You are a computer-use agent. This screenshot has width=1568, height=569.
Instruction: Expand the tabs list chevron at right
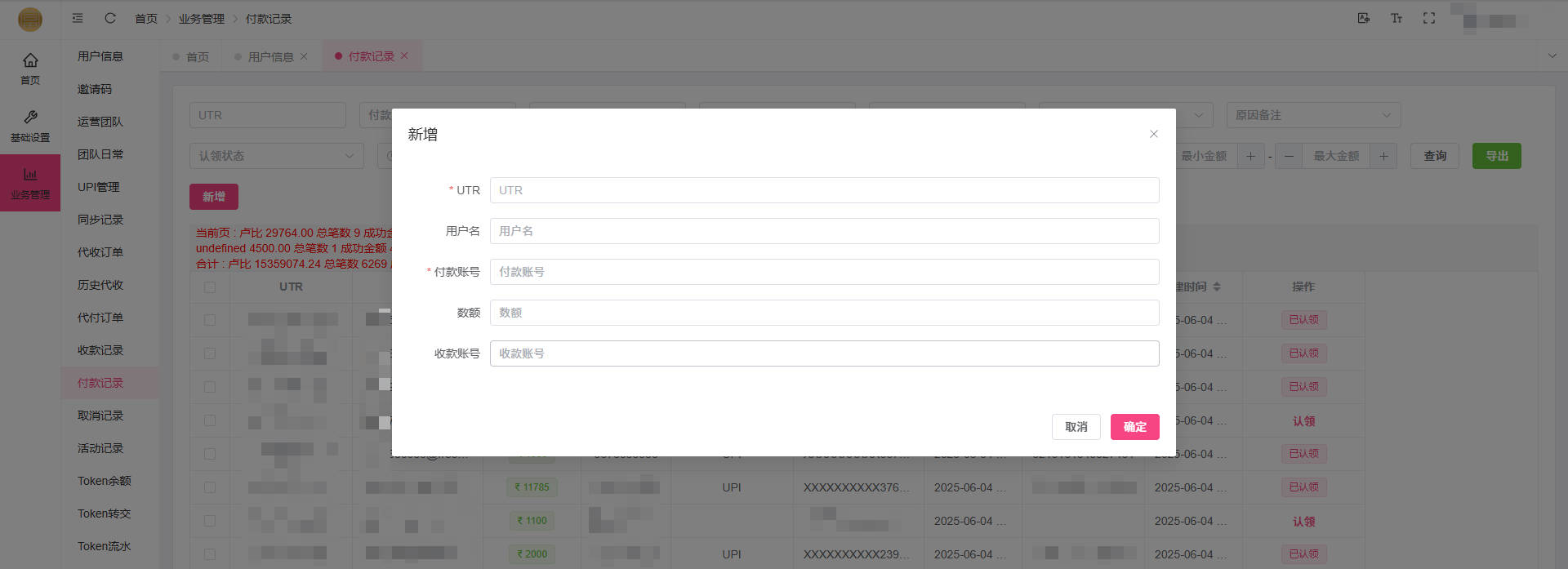pos(1552,56)
